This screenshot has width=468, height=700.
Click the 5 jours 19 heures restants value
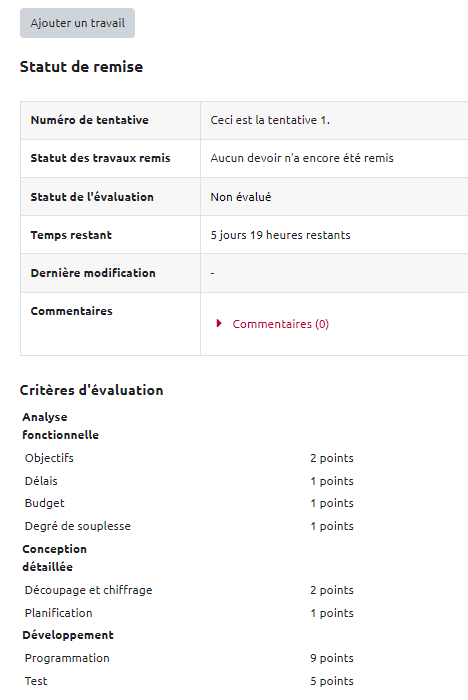click(280, 235)
